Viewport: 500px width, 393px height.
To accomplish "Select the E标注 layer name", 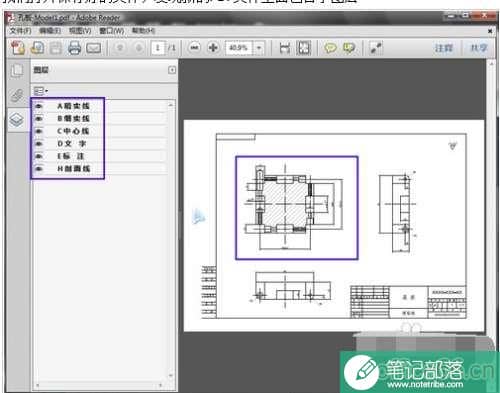I will click(x=71, y=156).
